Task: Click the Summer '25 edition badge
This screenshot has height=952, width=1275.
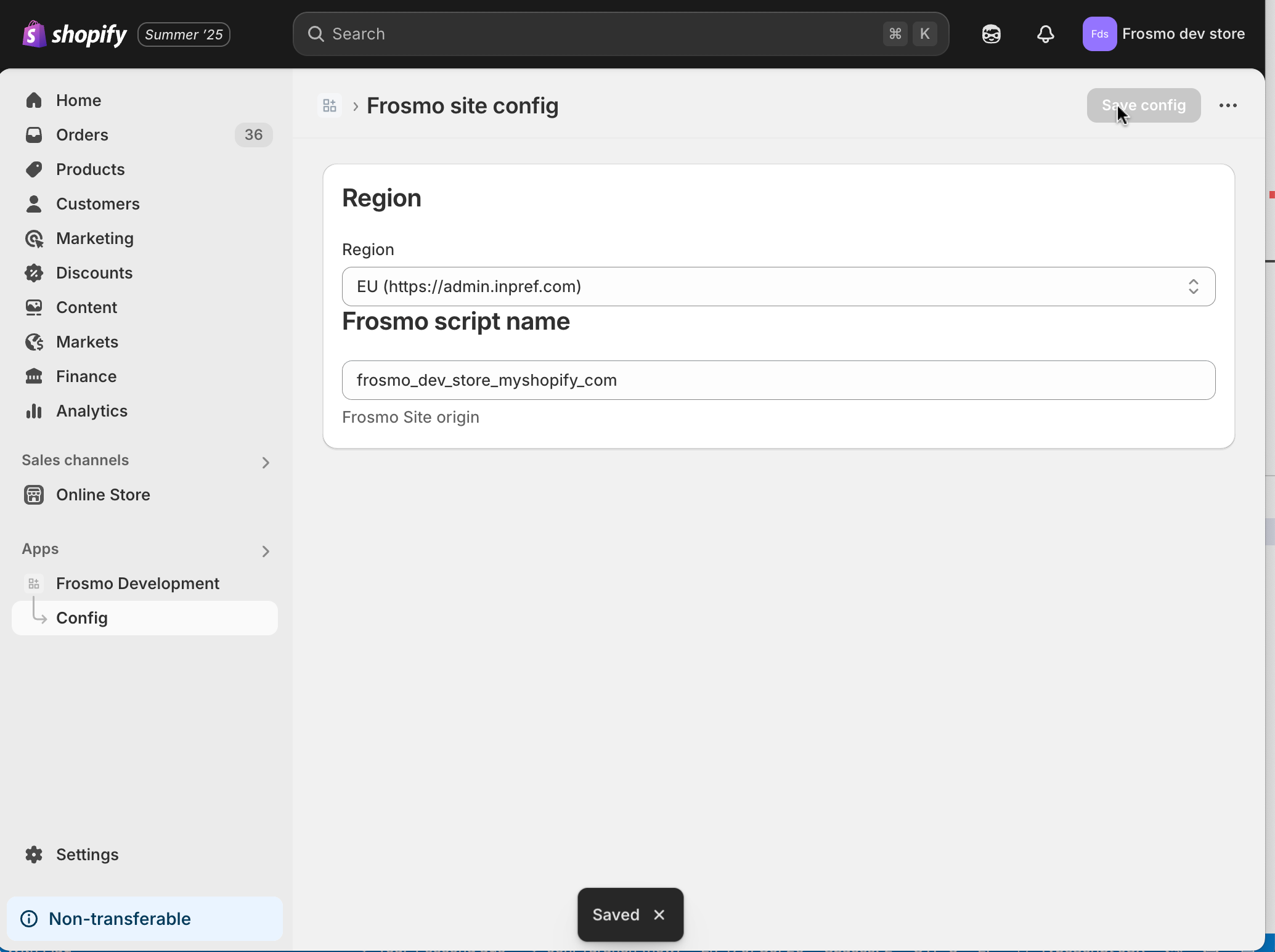Action: tap(184, 35)
